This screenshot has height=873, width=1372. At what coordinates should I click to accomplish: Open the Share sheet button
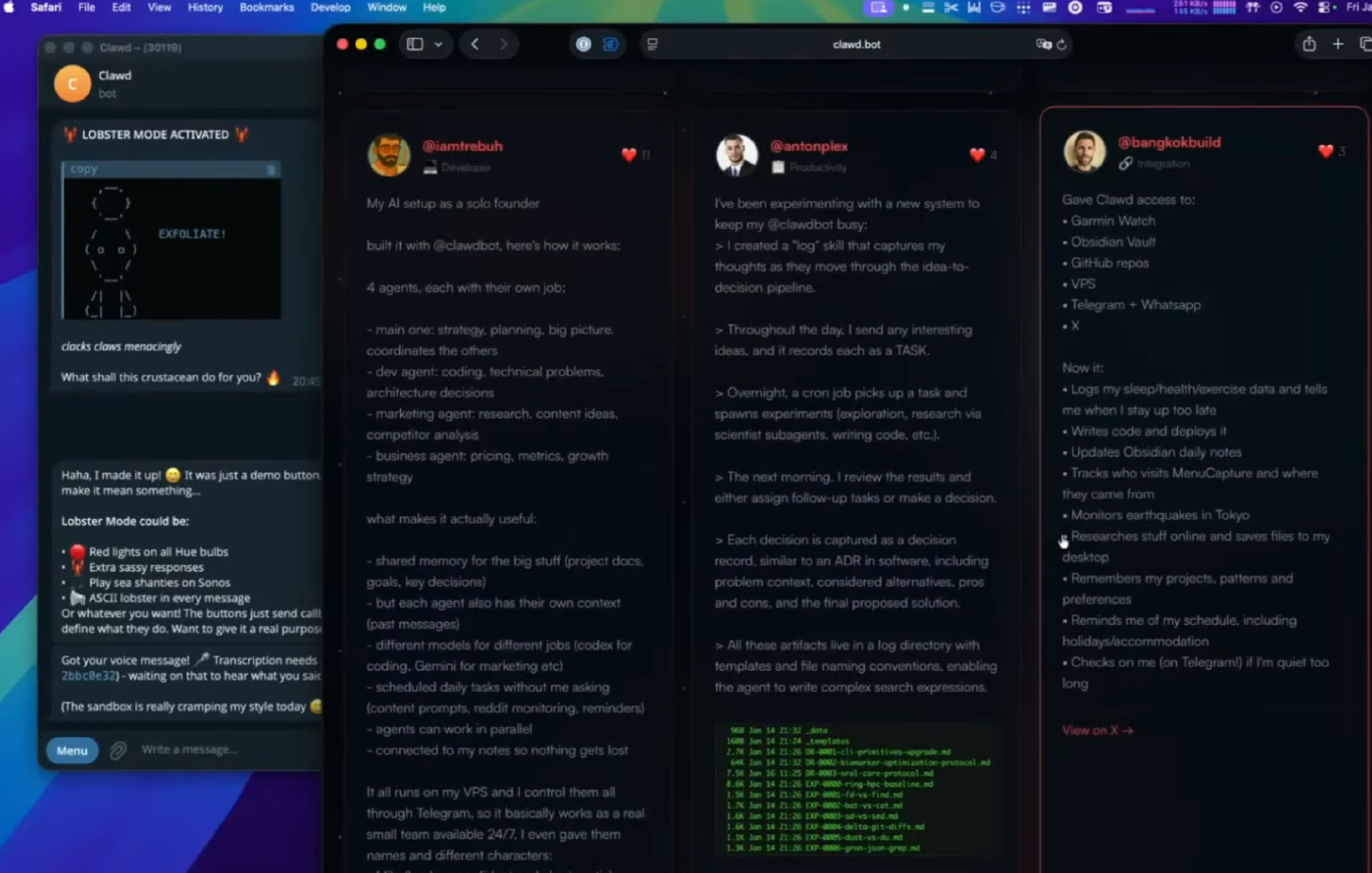point(1308,44)
